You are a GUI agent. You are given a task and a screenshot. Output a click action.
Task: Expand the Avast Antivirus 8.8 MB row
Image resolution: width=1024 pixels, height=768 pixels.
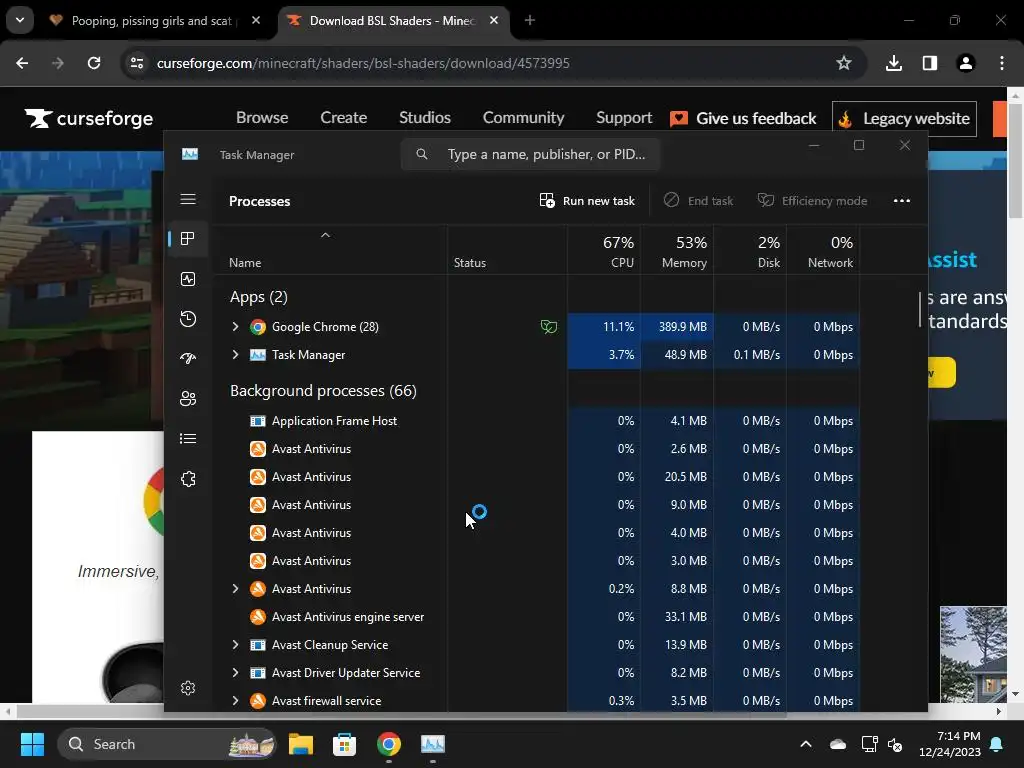pyautogui.click(x=235, y=589)
